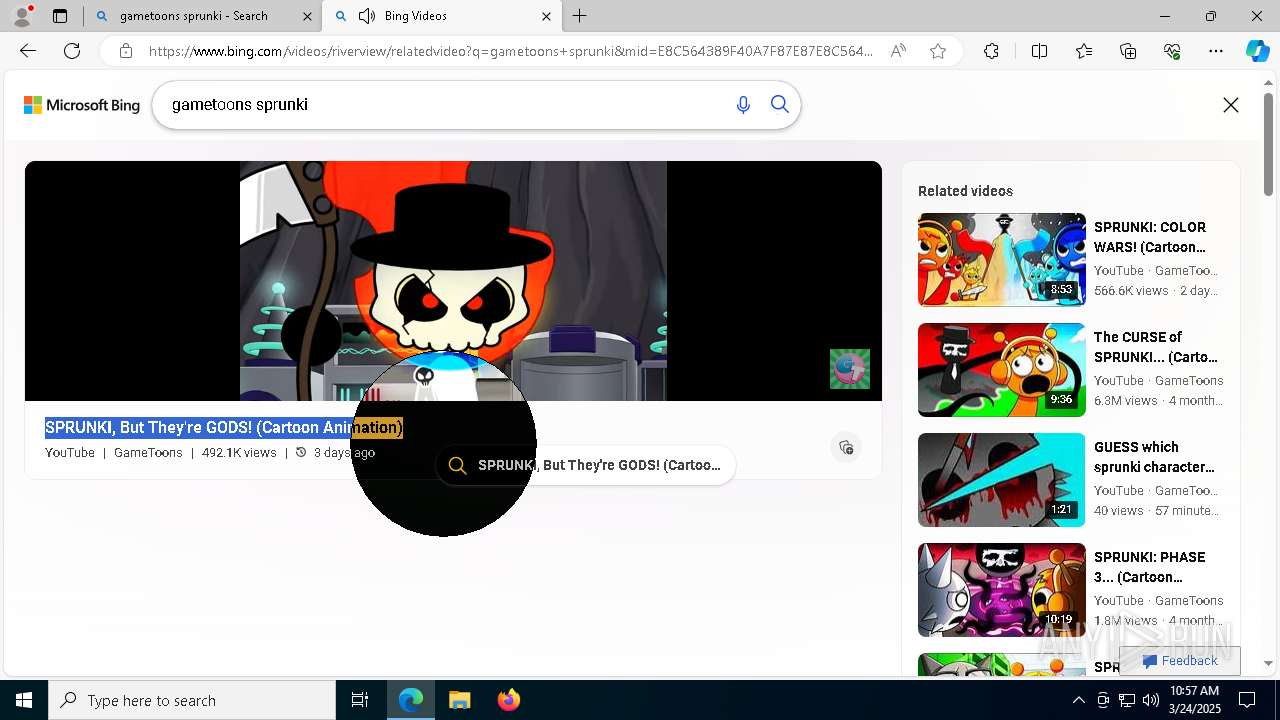Image resolution: width=1280 pixels, height=720 pixels.
Task: Click the selected video title text
Action: coord(224,428)
